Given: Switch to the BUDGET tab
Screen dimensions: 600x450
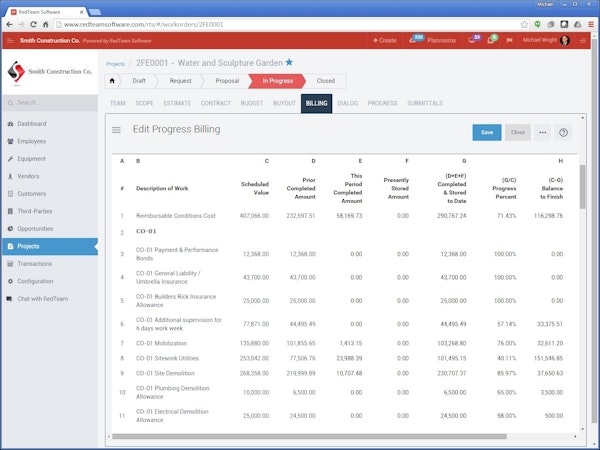Looking at the screenshot, I should (252, 103).
